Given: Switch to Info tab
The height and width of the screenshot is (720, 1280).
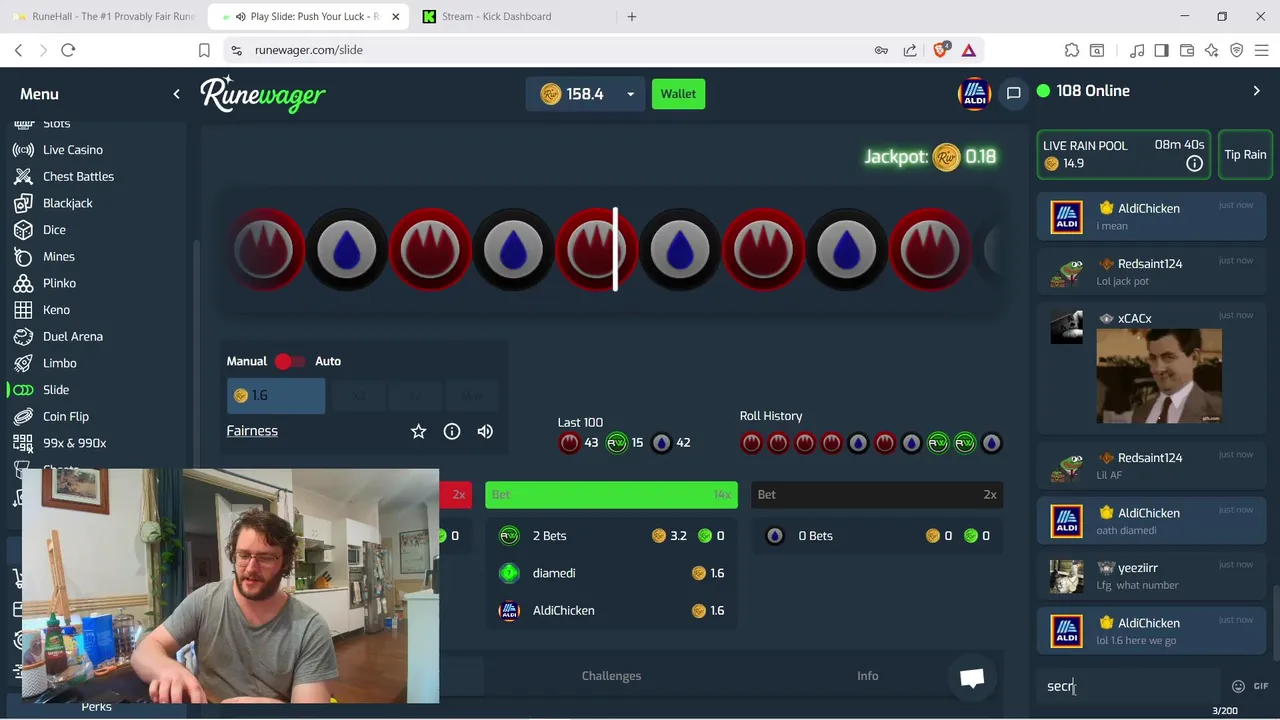Looking at the screenshot, I should pyautogui.click(x=867, y=676).
